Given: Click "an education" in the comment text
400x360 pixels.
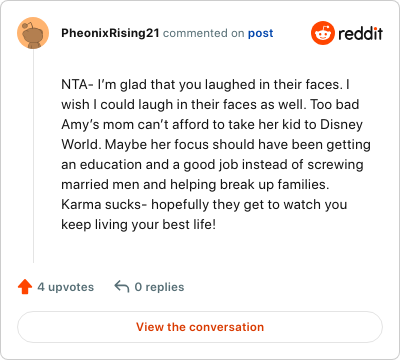Looking at the screenshot, I should tap(102, 165).
